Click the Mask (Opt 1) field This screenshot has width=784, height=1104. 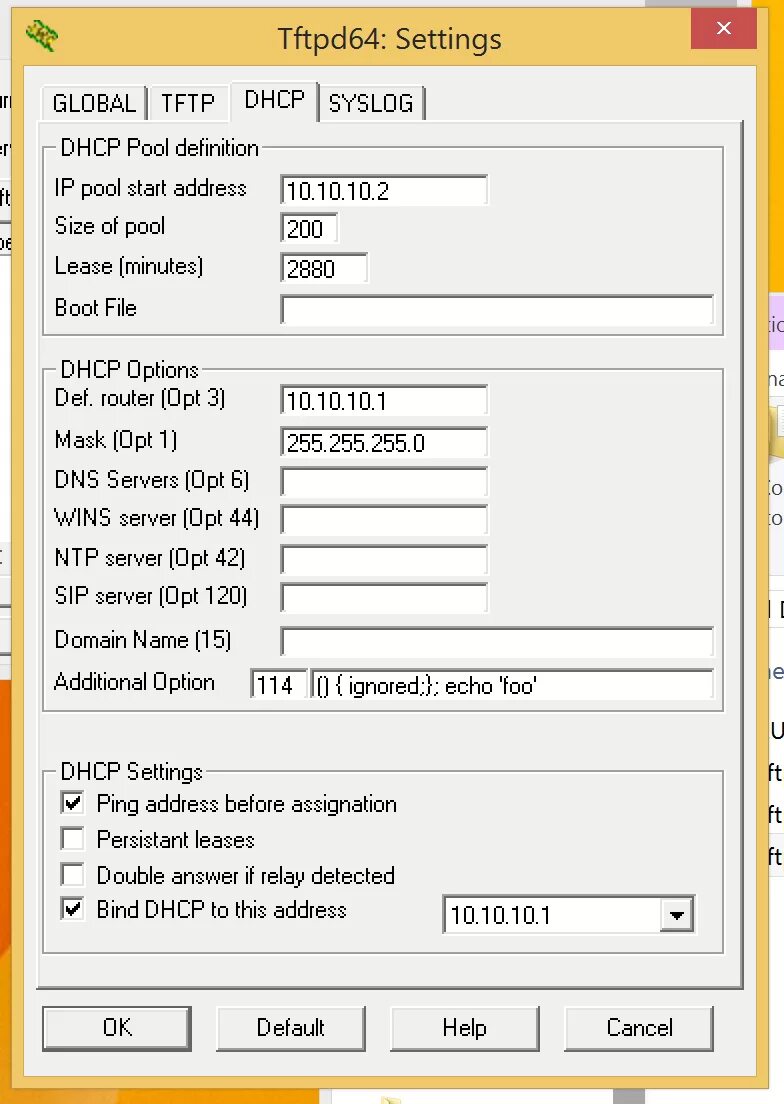pyautogui.click(x=384, y=442)
